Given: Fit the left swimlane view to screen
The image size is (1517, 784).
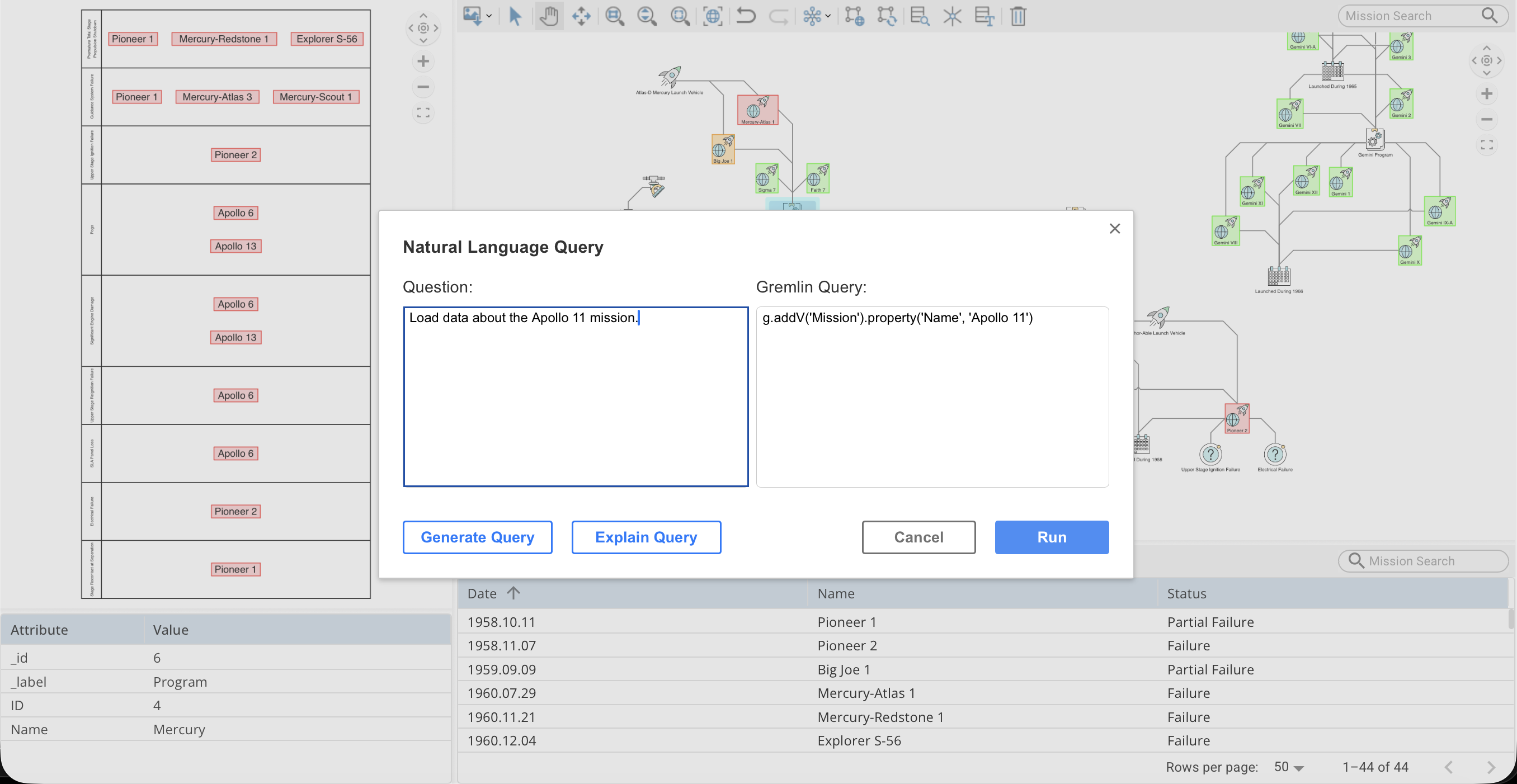Looking at the screenshot, I should (423, 112).
